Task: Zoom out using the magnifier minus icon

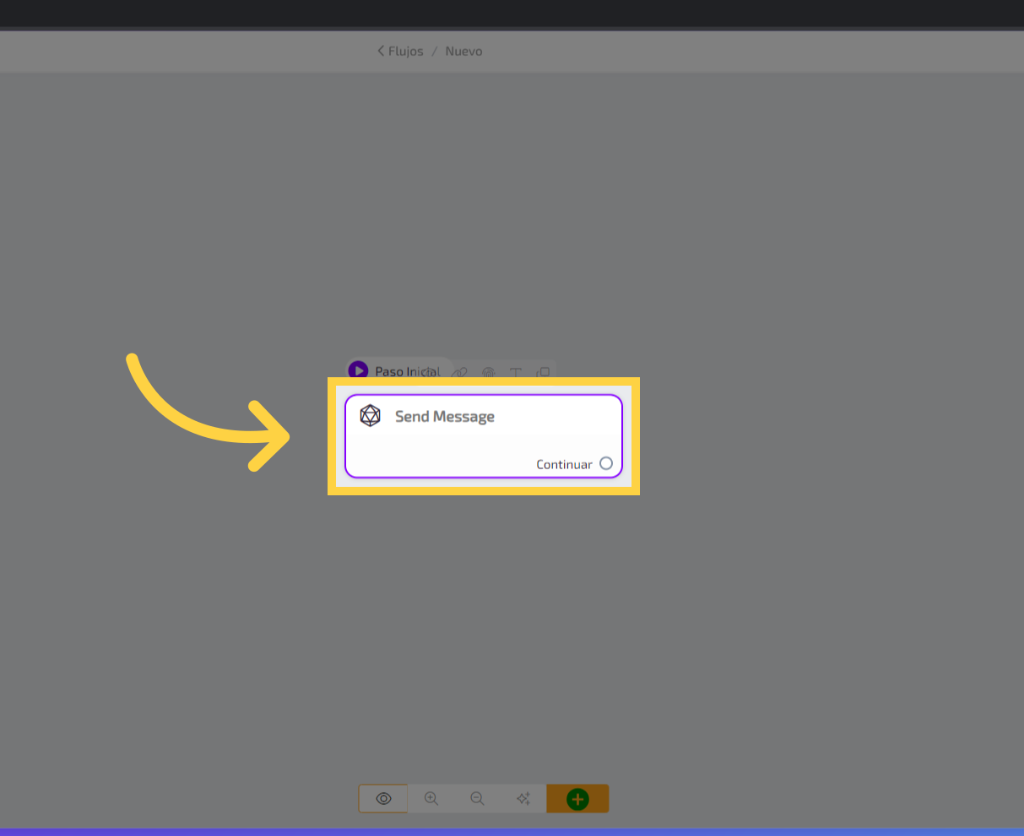Action: coord(477,799)
